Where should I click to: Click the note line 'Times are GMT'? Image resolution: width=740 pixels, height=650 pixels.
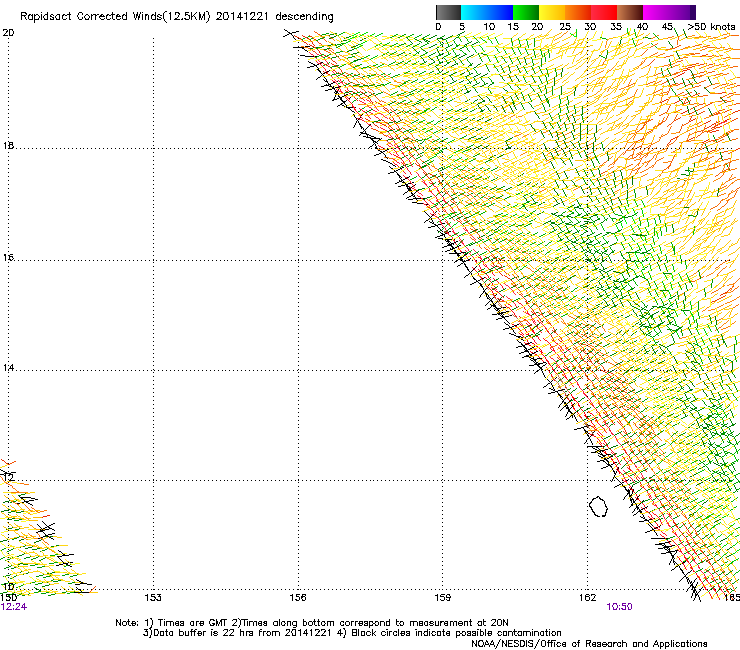pyautogui.click(x=194, y=623)
